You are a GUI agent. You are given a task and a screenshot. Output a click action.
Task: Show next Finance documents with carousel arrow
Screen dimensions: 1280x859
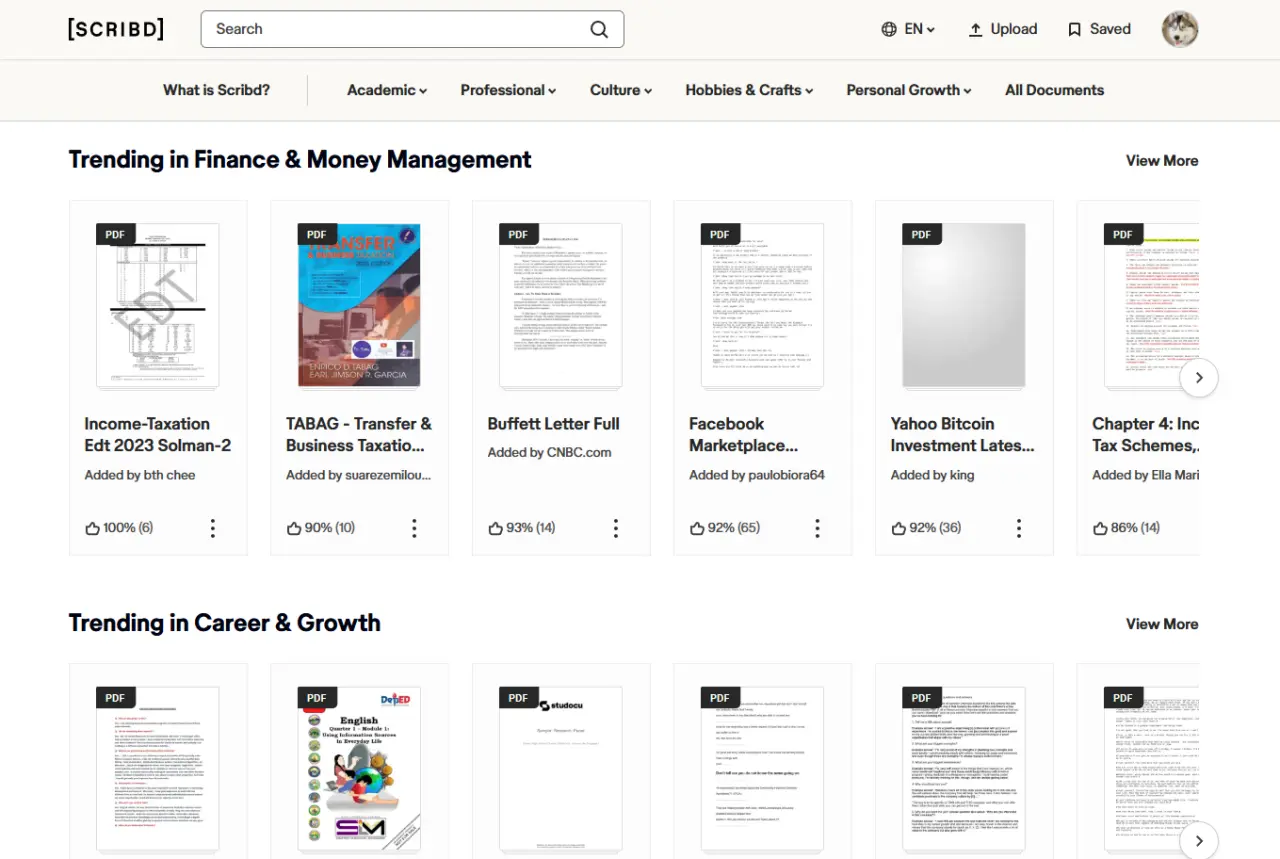tap(1199, 378)
